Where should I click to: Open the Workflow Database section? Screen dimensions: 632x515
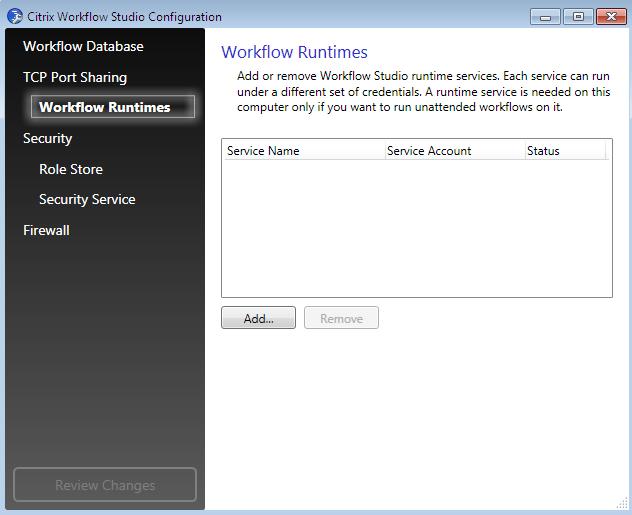[83, 46]
